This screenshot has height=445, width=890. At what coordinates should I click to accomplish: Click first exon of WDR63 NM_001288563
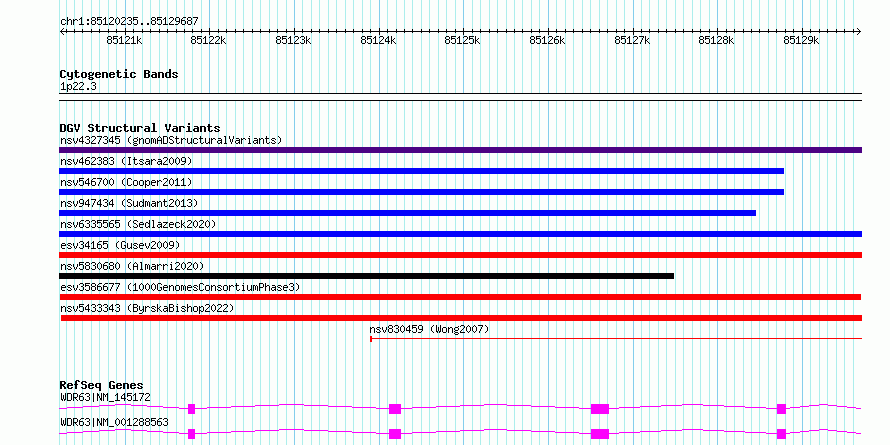click(191, 434)
